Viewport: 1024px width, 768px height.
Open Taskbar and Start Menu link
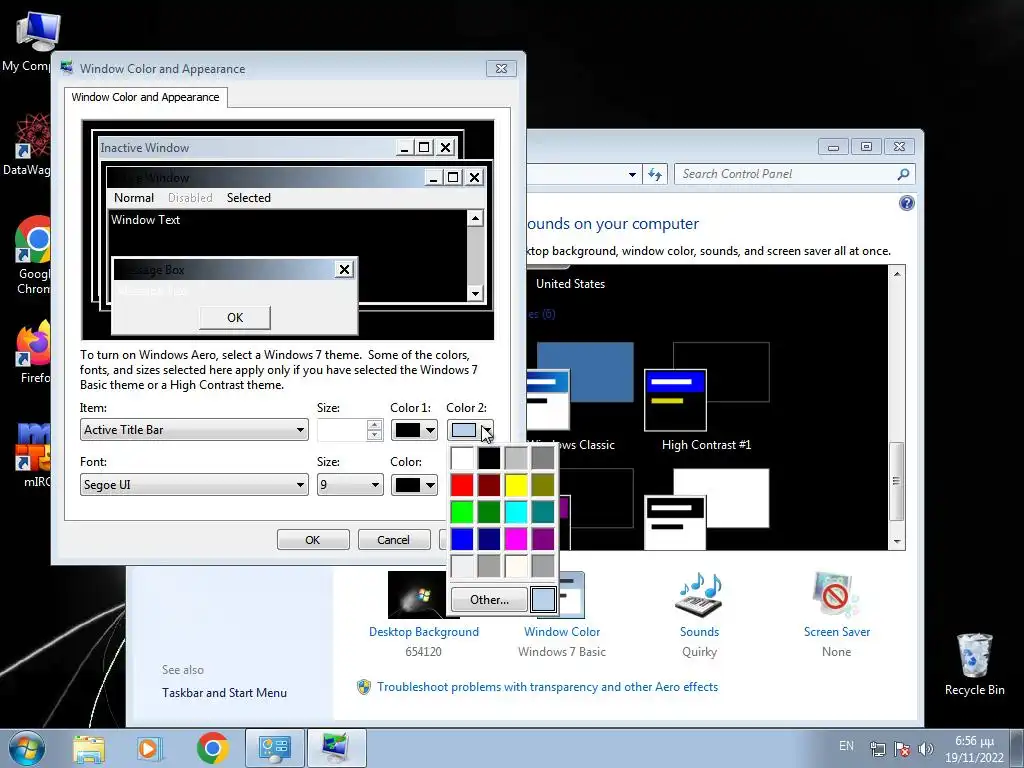(x=224, y=693)
